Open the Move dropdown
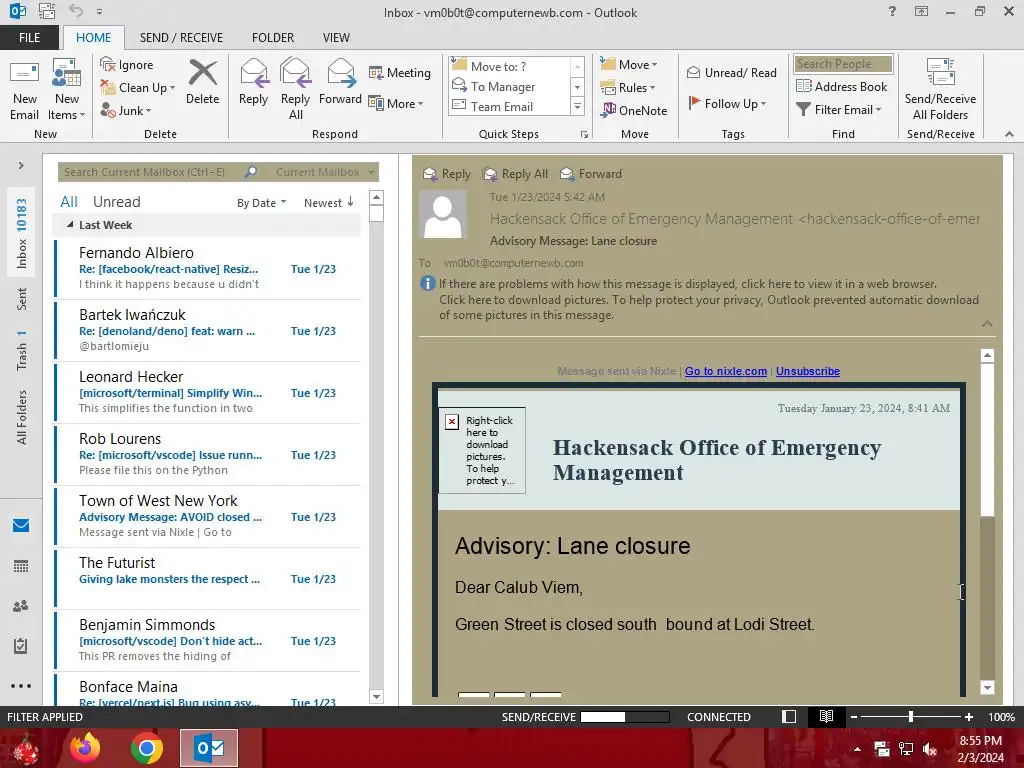This screenshot has height=768, width=1024. (628, 65)
